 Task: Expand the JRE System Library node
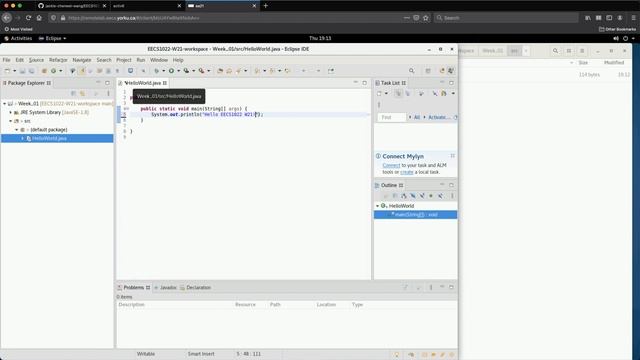pos(11,112)
